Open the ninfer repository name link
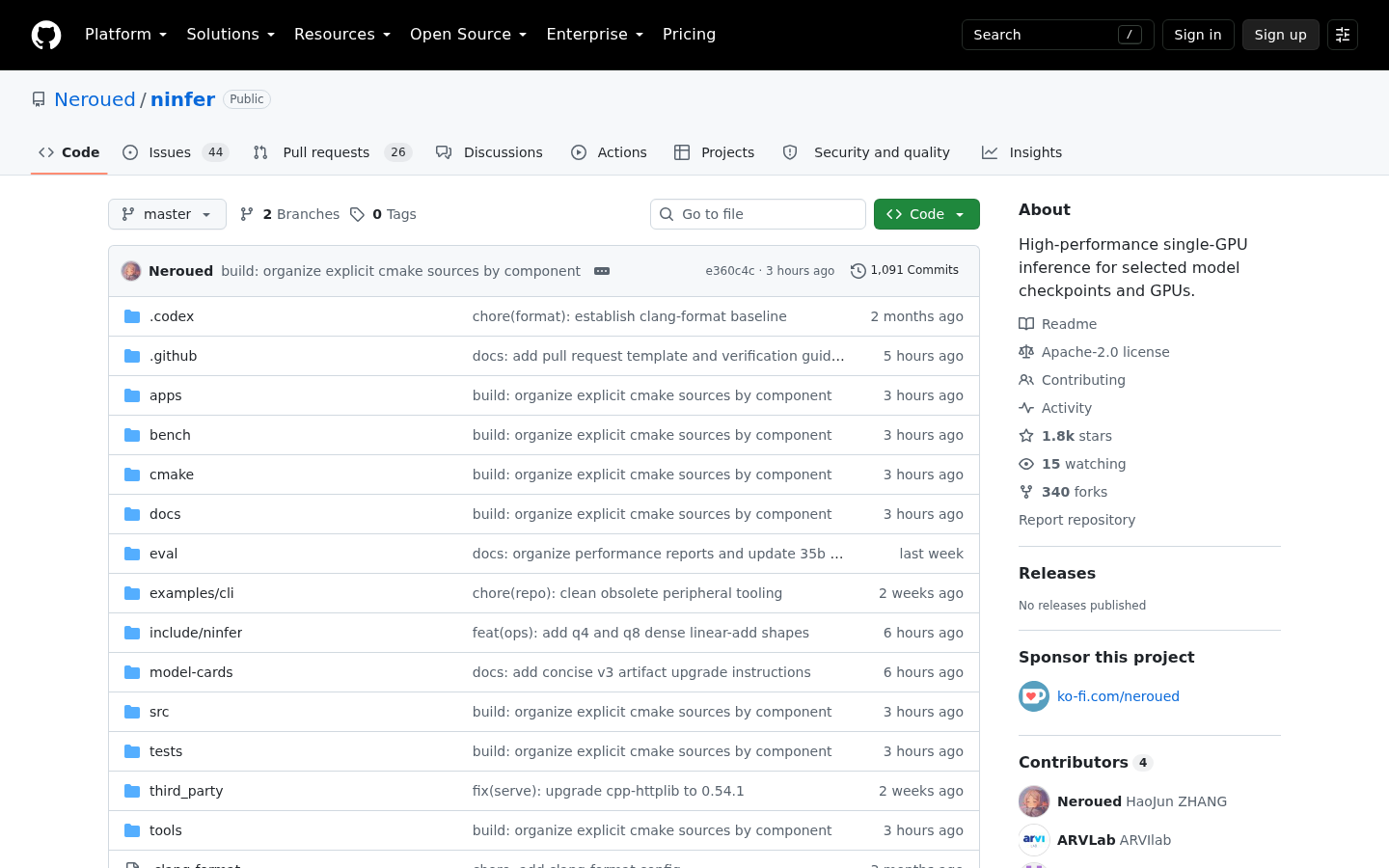The height and width of the screenshot is (868, 1389). (182, 99)
